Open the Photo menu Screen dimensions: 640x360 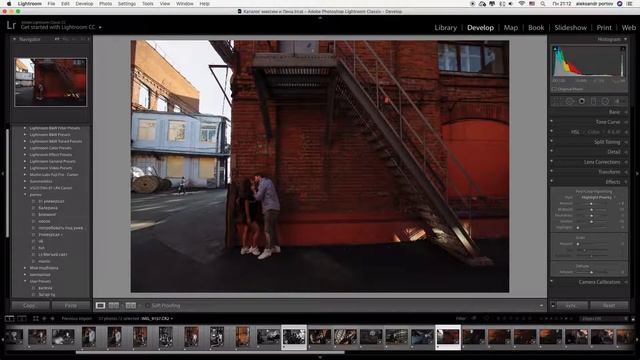pos(105,4)
